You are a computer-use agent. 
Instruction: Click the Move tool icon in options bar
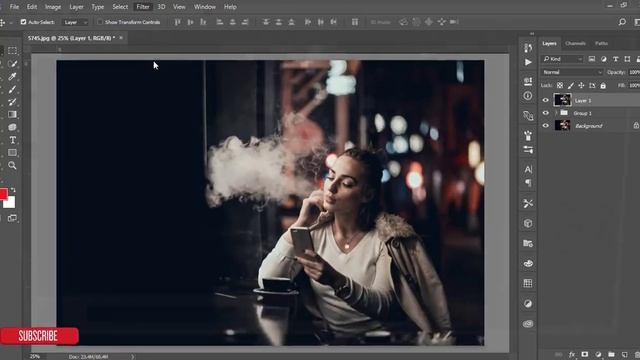pyautogui.click(x=2, y=22)
